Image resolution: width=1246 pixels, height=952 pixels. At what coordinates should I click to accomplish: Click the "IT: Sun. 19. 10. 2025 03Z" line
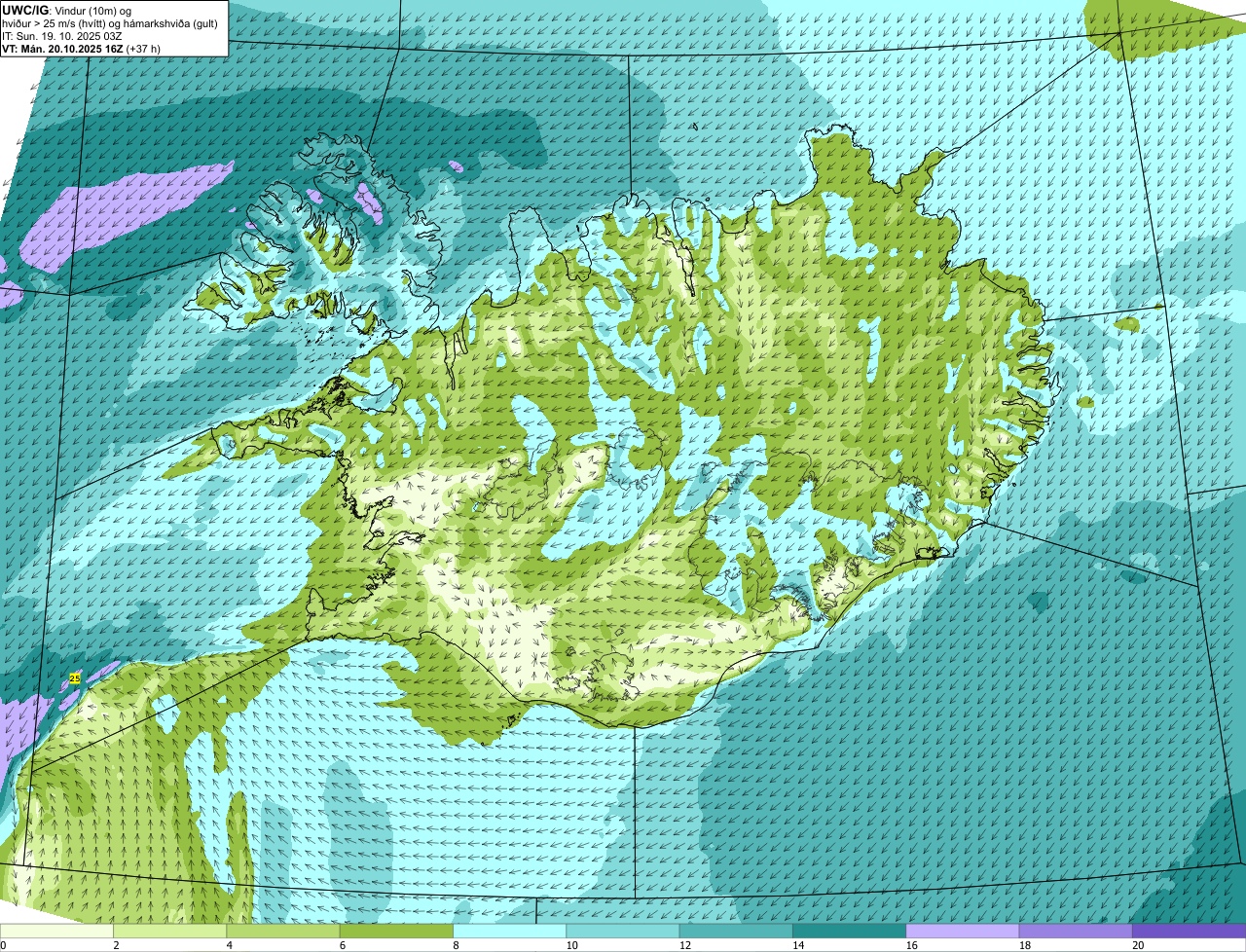coord(61,36)
